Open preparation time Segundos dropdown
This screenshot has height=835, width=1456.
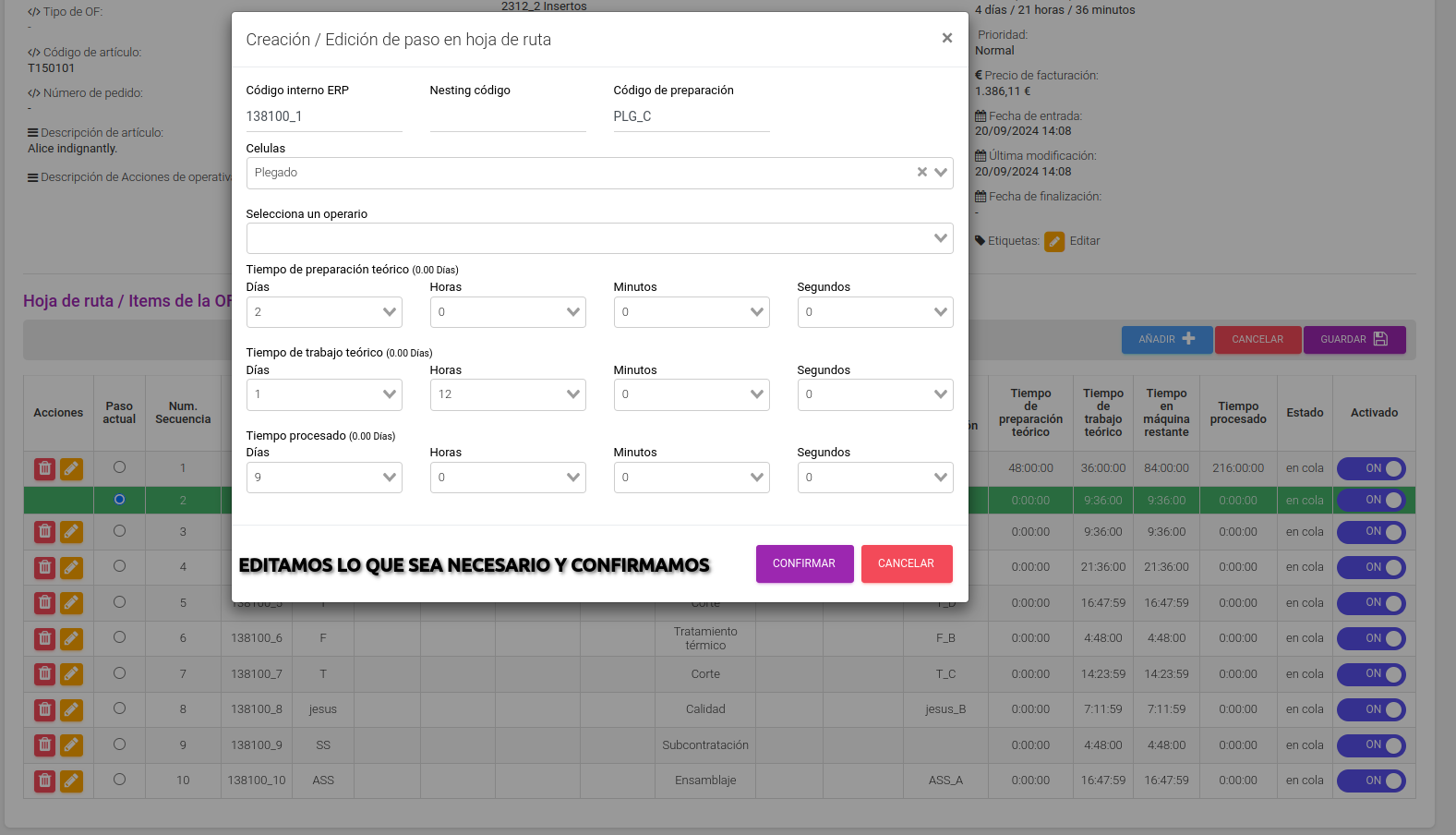[875, 312]
